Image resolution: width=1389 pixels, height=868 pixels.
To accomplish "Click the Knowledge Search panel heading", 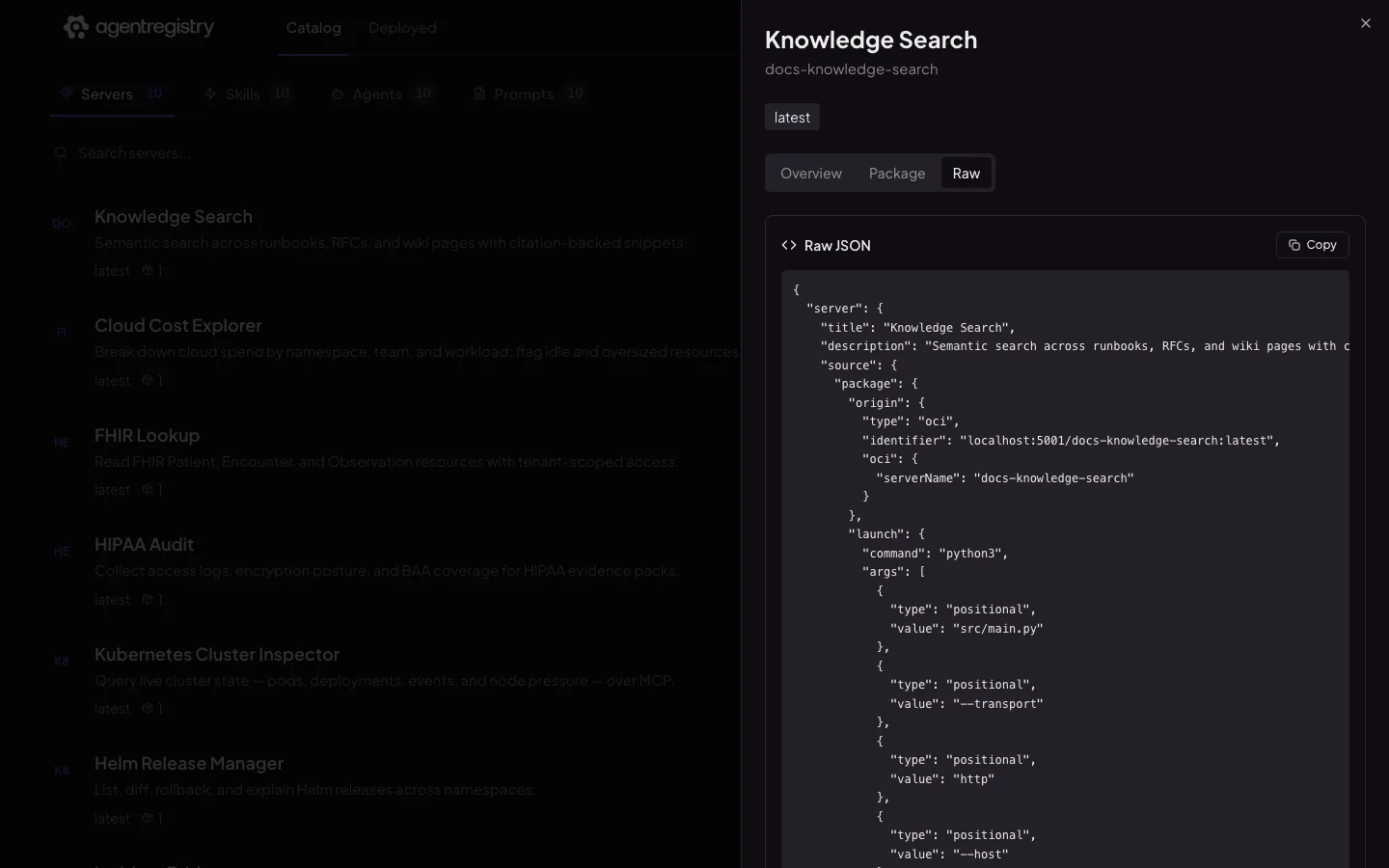I will point(871,40).
